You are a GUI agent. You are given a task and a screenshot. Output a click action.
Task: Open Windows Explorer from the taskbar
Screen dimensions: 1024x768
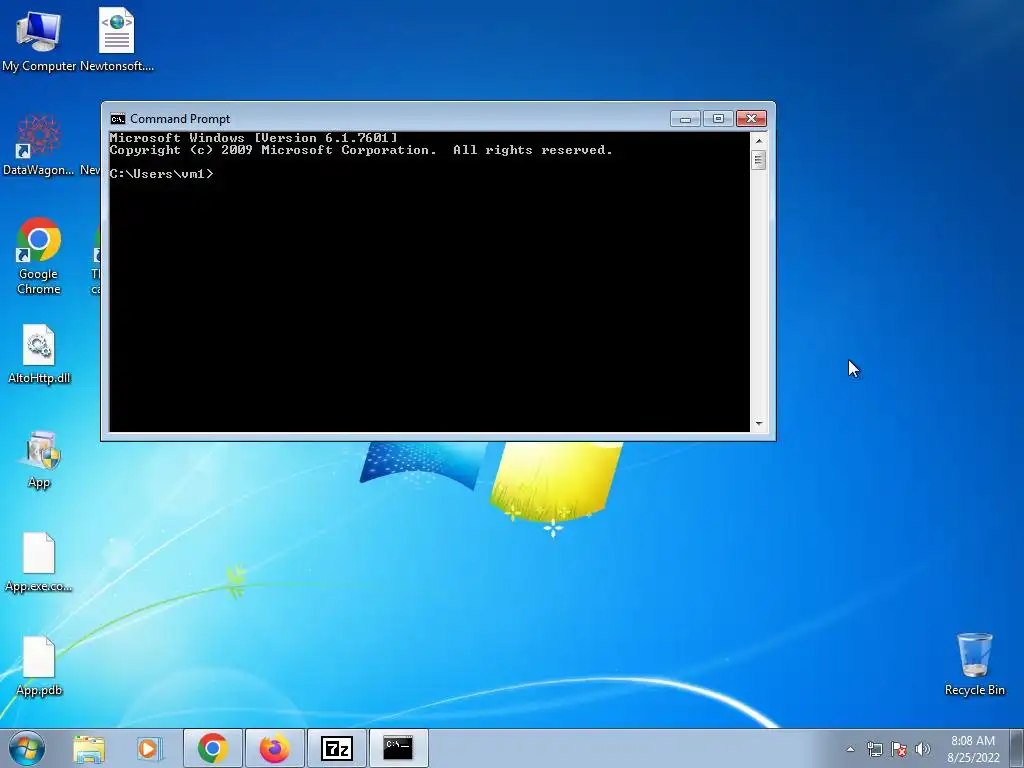(89, 748)
